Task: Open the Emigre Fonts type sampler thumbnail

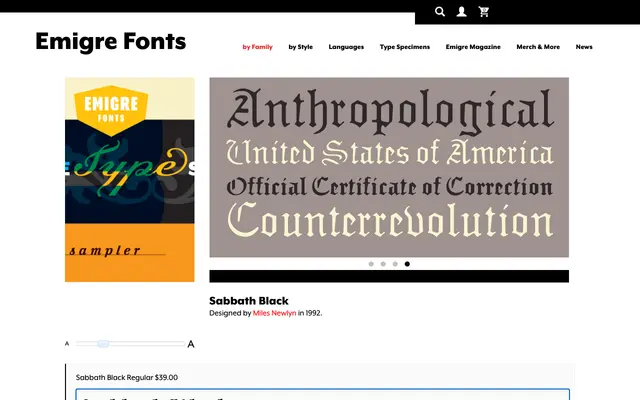Action: click(x=130, y=180)
